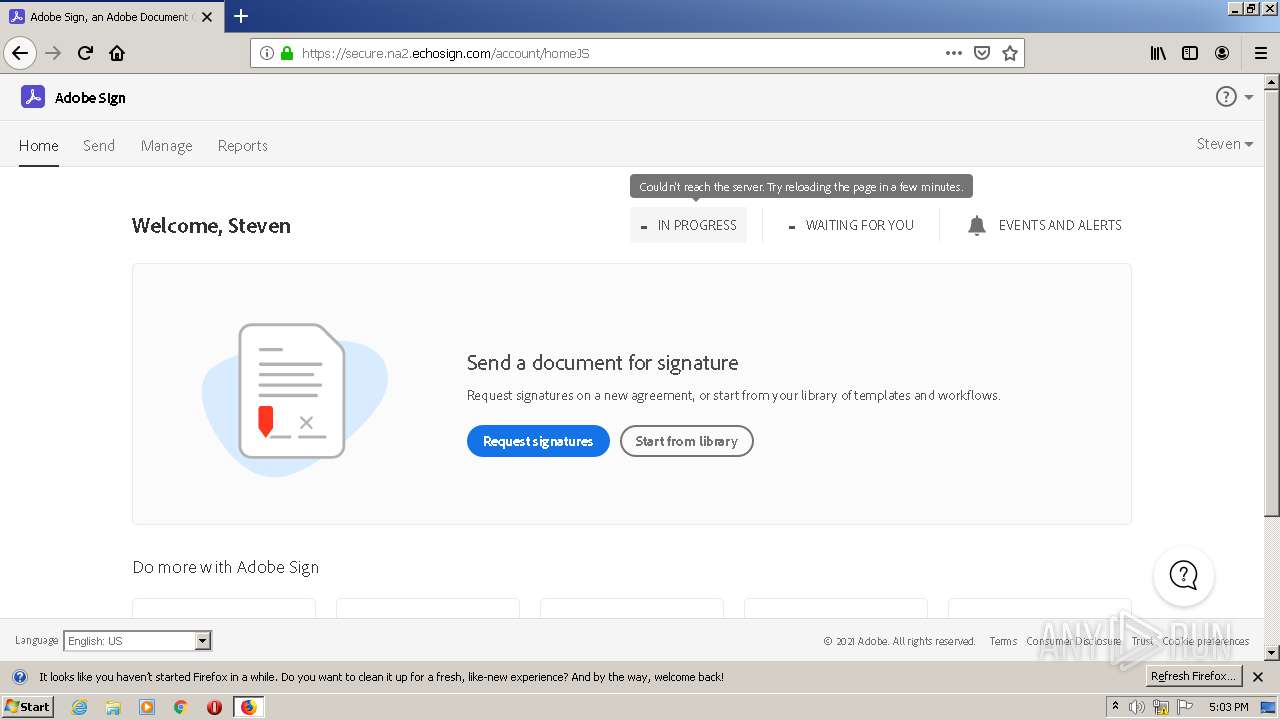The image size is (1280, 720).
Task: Click the green padlock security icon
Action: (287, 53)
